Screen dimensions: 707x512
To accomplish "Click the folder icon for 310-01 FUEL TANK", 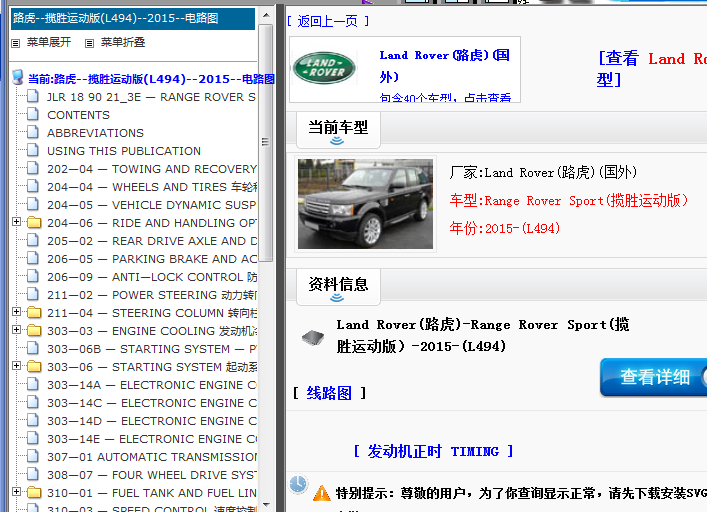I will tap(34, 493).
